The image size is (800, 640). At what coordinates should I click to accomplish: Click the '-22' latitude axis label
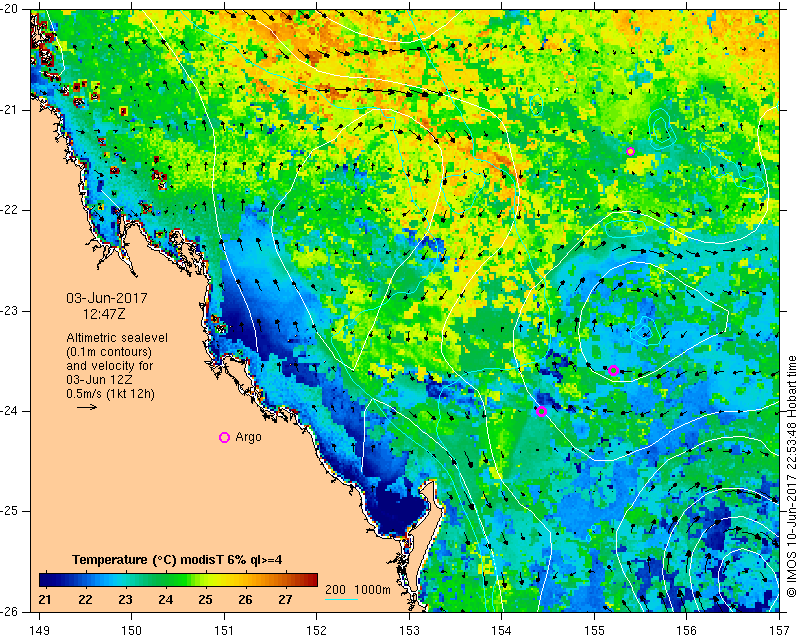tap(9, 210)
